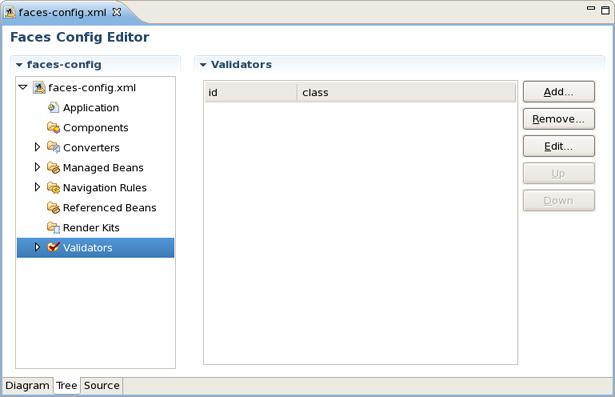Minimize the editor pane
This screenshot has height=397, width=615.
pyautogui.click(x=591, y=8)
